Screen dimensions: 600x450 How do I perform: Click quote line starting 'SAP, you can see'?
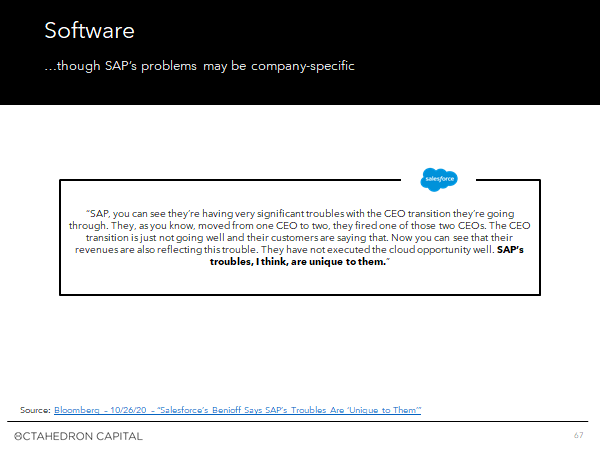[x=300, y=214]
